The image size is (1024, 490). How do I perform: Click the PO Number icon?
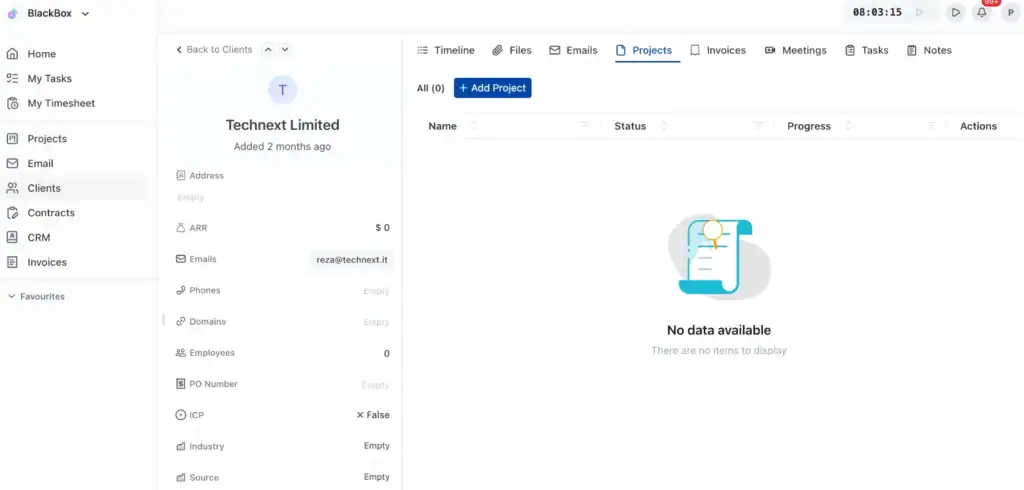[181, 384]
